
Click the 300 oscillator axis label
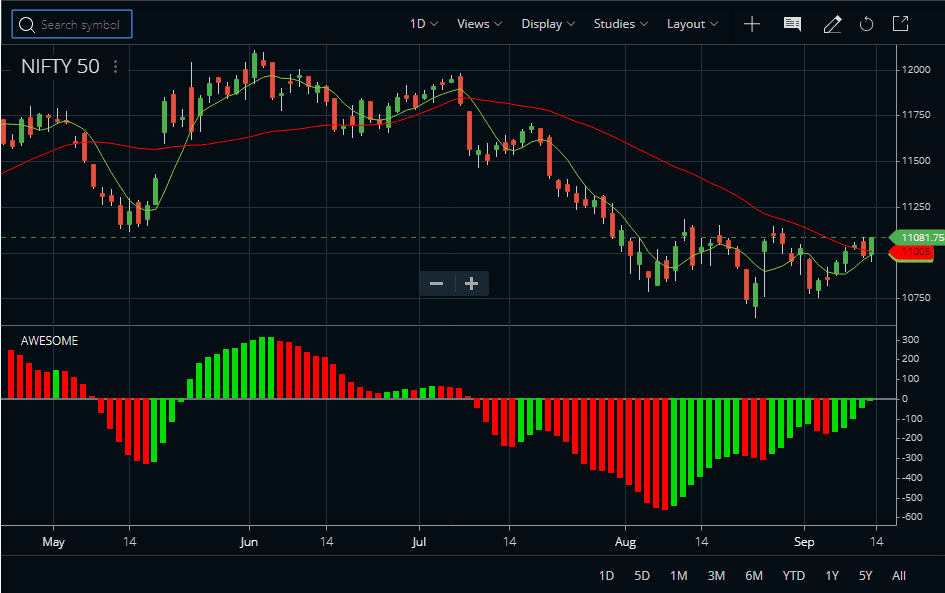[x=911, y=340]
